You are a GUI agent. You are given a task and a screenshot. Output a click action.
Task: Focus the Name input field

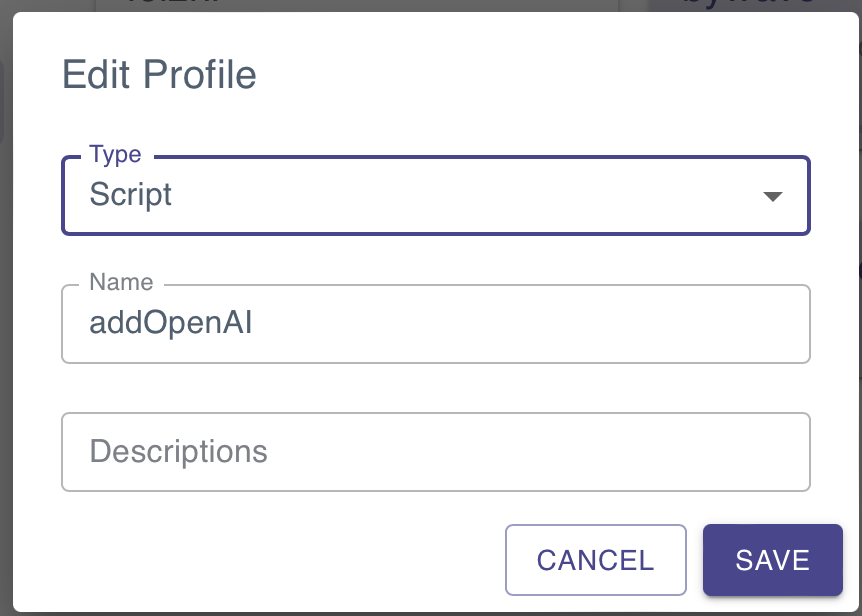point(435,324)
